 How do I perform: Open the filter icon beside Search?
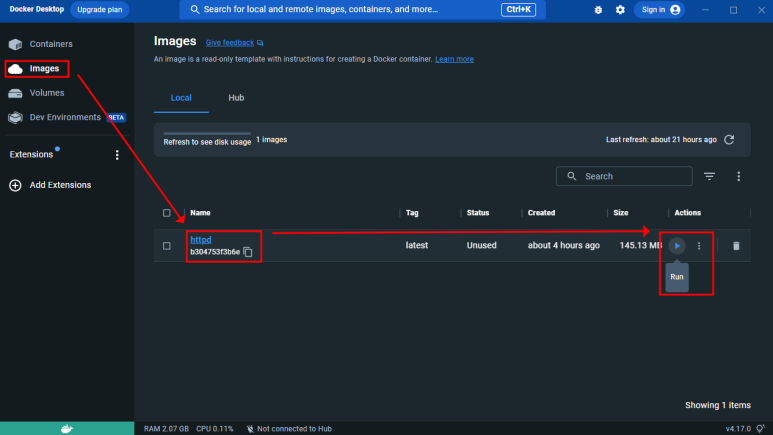tap(709, 176)
